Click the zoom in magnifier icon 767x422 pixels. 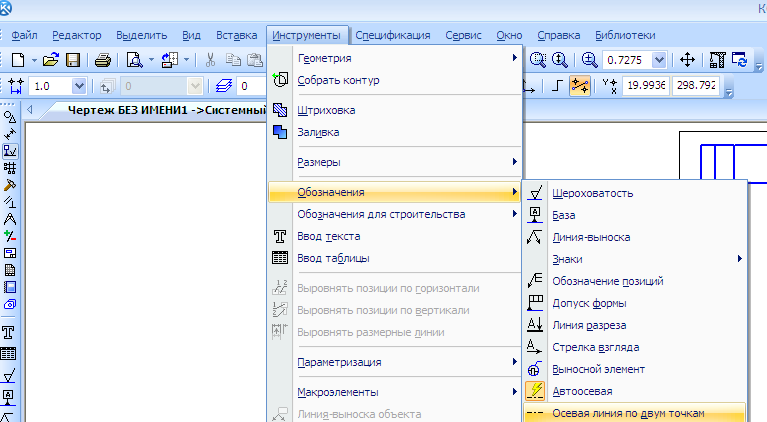[589, 60]
